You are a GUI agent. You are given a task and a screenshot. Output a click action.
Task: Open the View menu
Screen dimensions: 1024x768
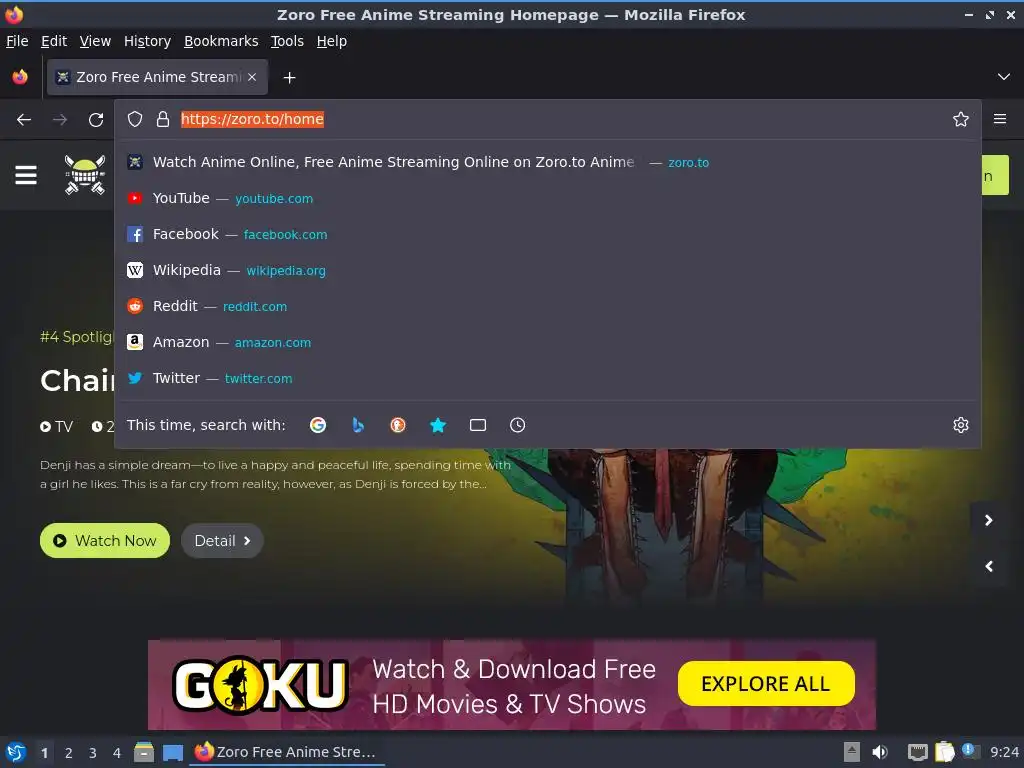tap(95, 41)
